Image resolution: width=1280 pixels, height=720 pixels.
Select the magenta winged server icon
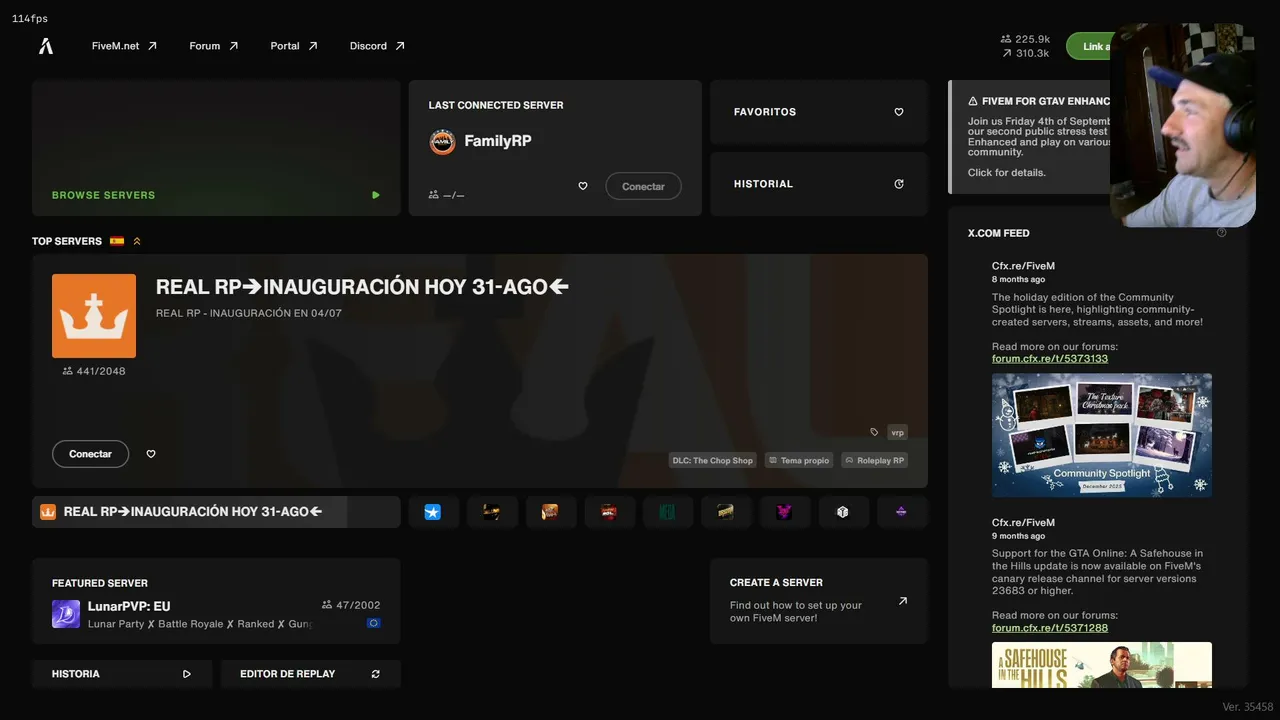[x=784, y=512]
